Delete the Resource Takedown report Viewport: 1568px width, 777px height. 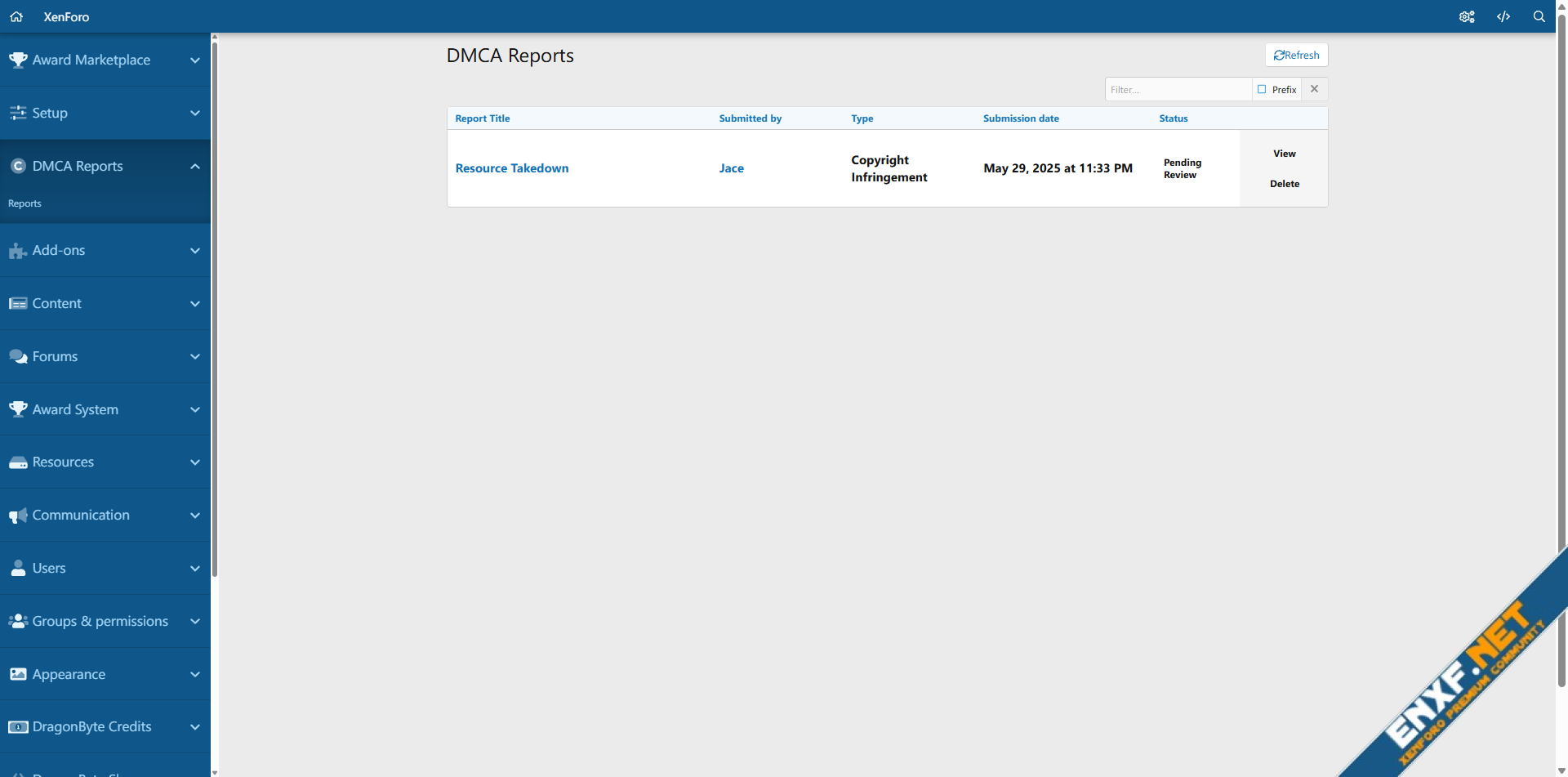pos(1285,184)
